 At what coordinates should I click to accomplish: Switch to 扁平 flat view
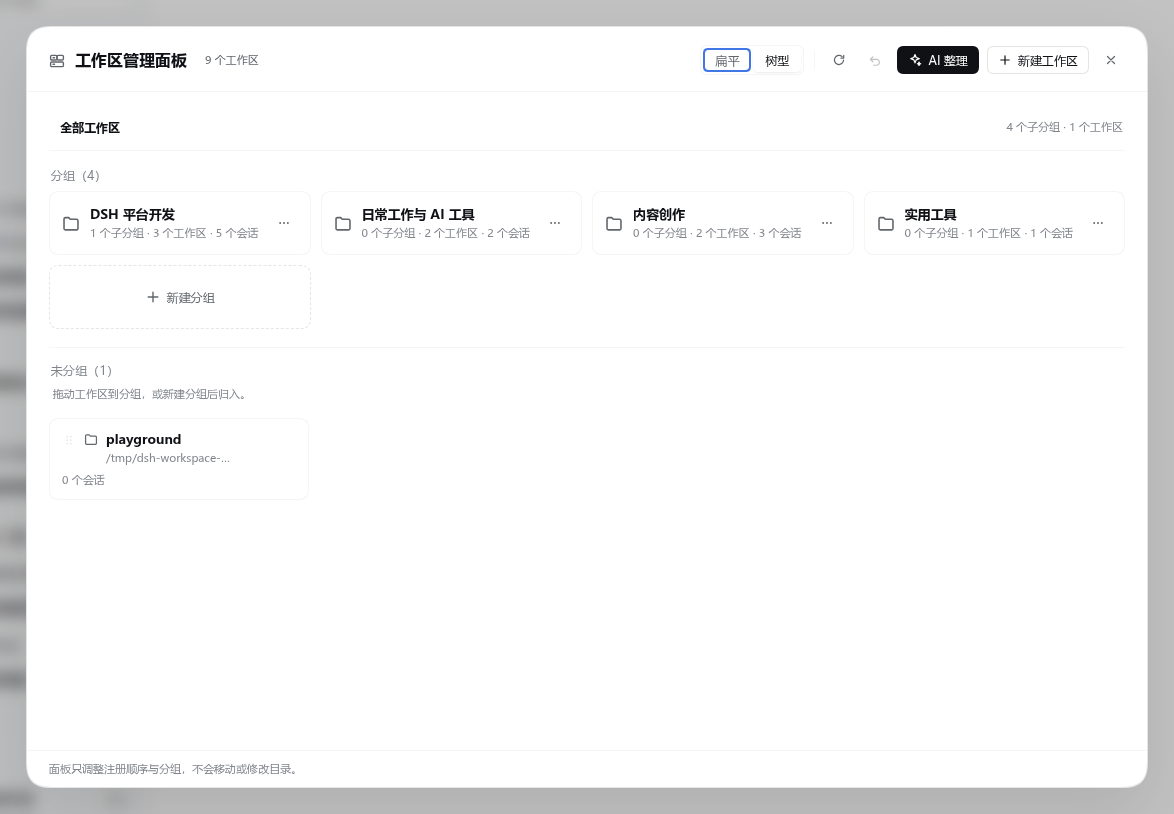726,61
